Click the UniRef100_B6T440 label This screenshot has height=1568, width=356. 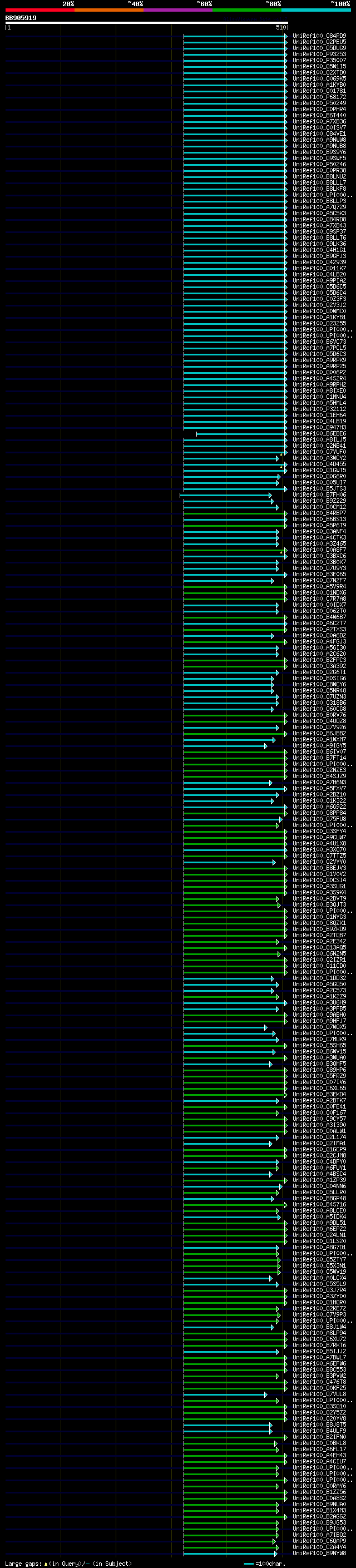(x=319, y=115)
